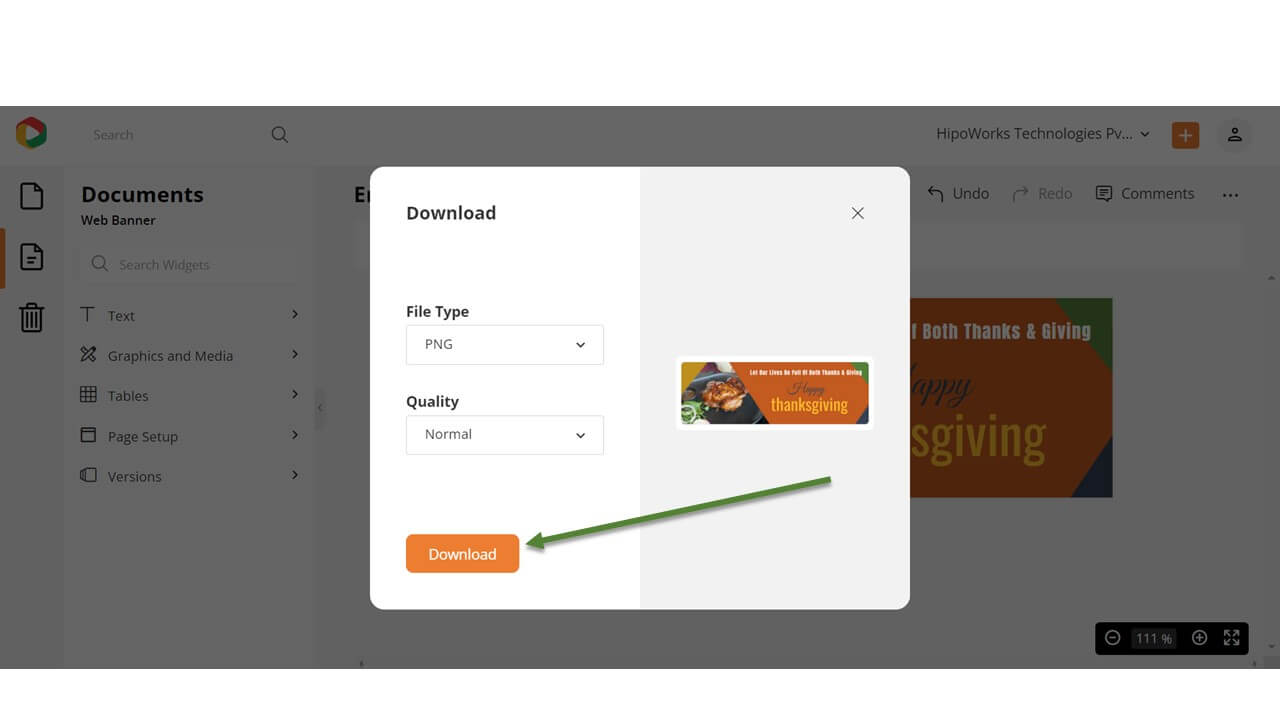The image size is (1280, 720).
Task: Expand the HipoWorks Technologies workspace dropdown
Action: (1043, 133)
